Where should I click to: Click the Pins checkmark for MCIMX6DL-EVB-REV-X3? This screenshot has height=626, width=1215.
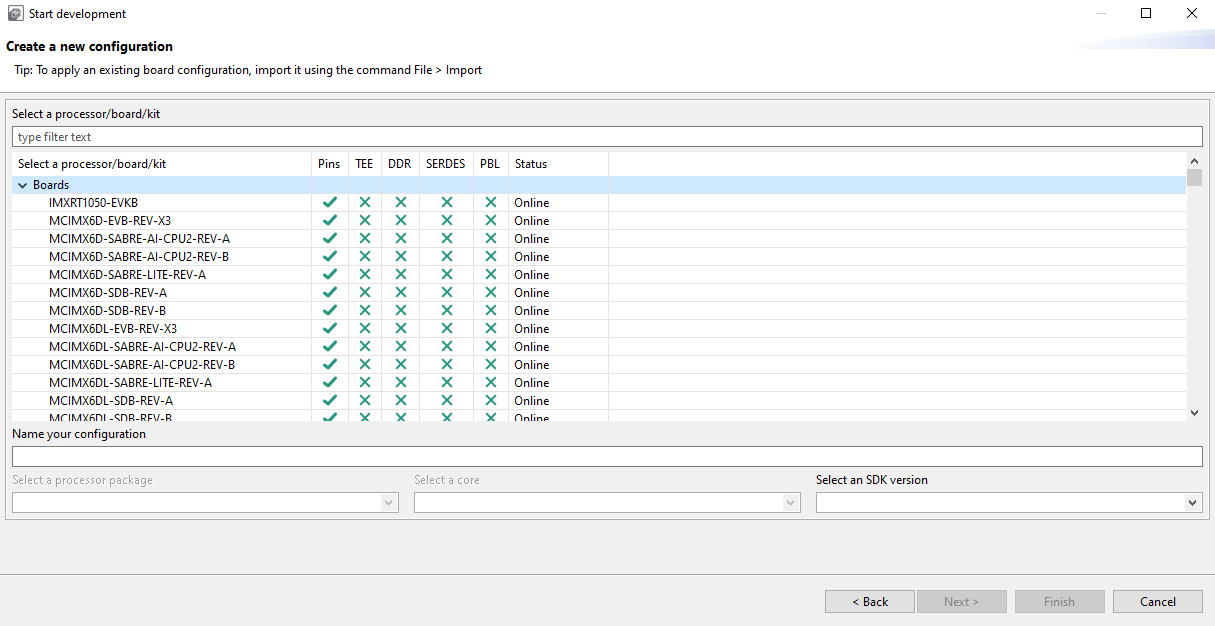tap(330, 328)
